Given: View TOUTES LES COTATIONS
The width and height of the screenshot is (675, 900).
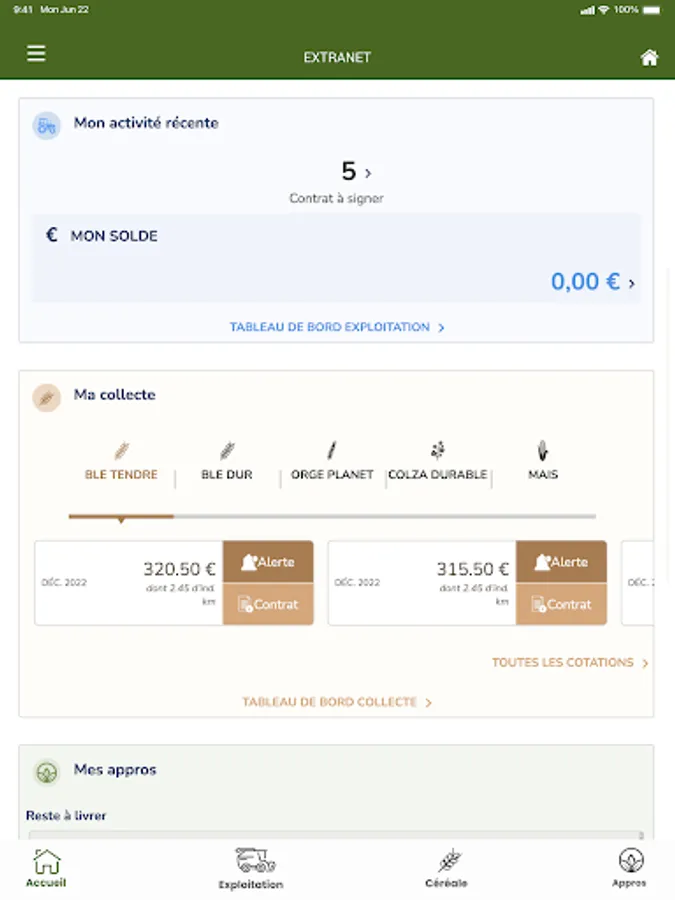Looking at the screenshot, I should click(570, 663).
